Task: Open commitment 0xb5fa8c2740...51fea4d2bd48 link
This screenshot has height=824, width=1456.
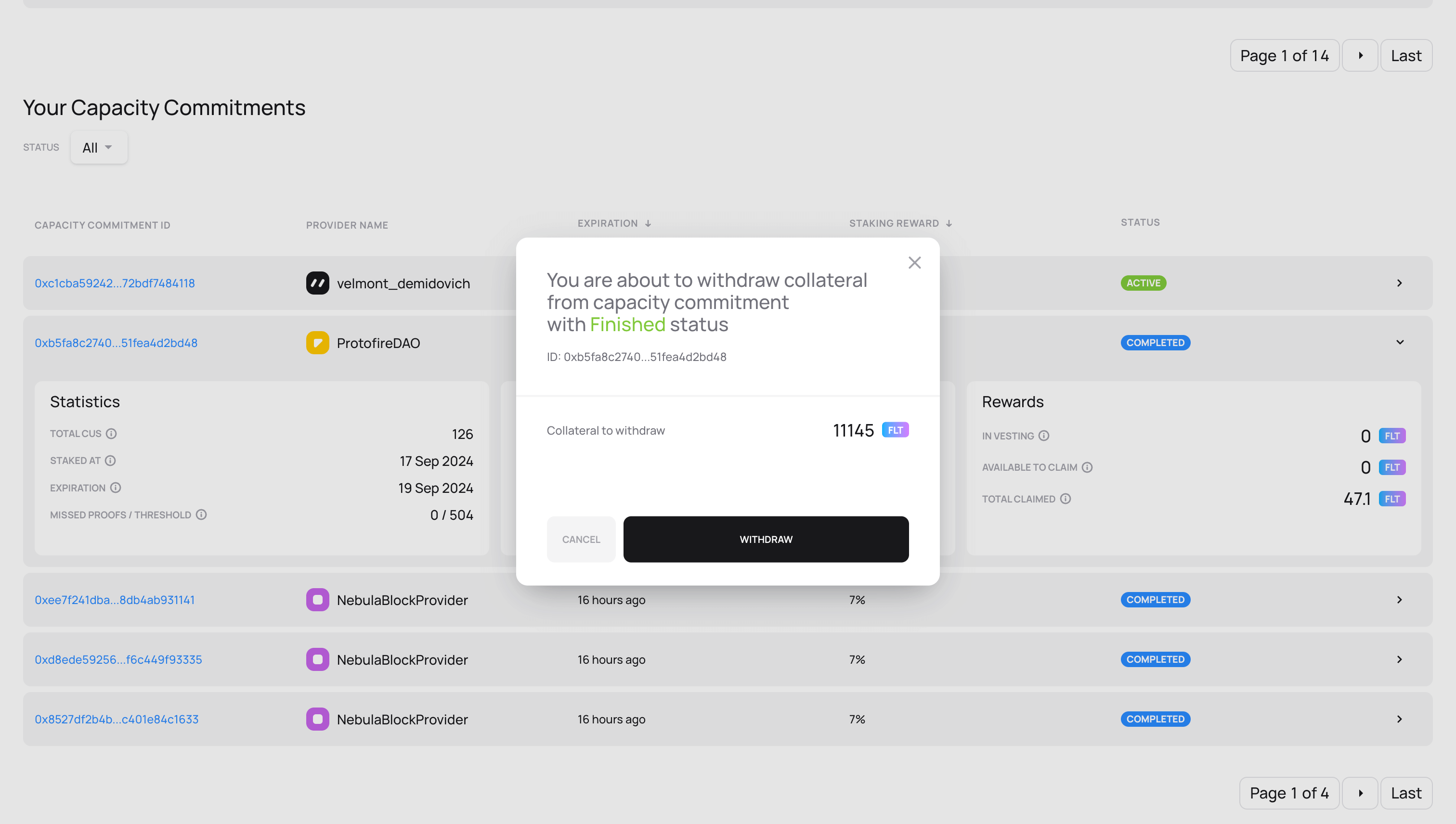Action: pyautogui.click(x=116, y=343)
